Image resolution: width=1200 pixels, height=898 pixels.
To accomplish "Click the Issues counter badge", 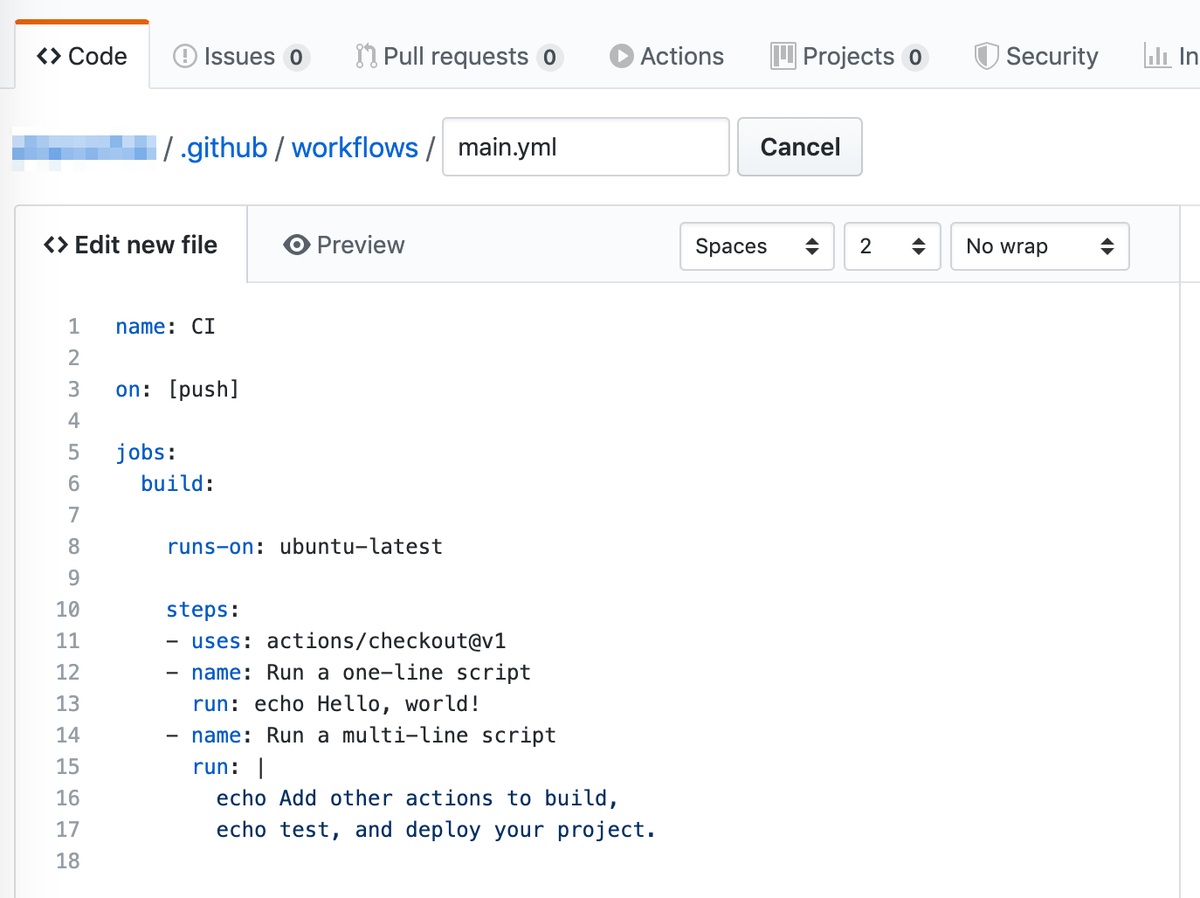I will (295, 57).
